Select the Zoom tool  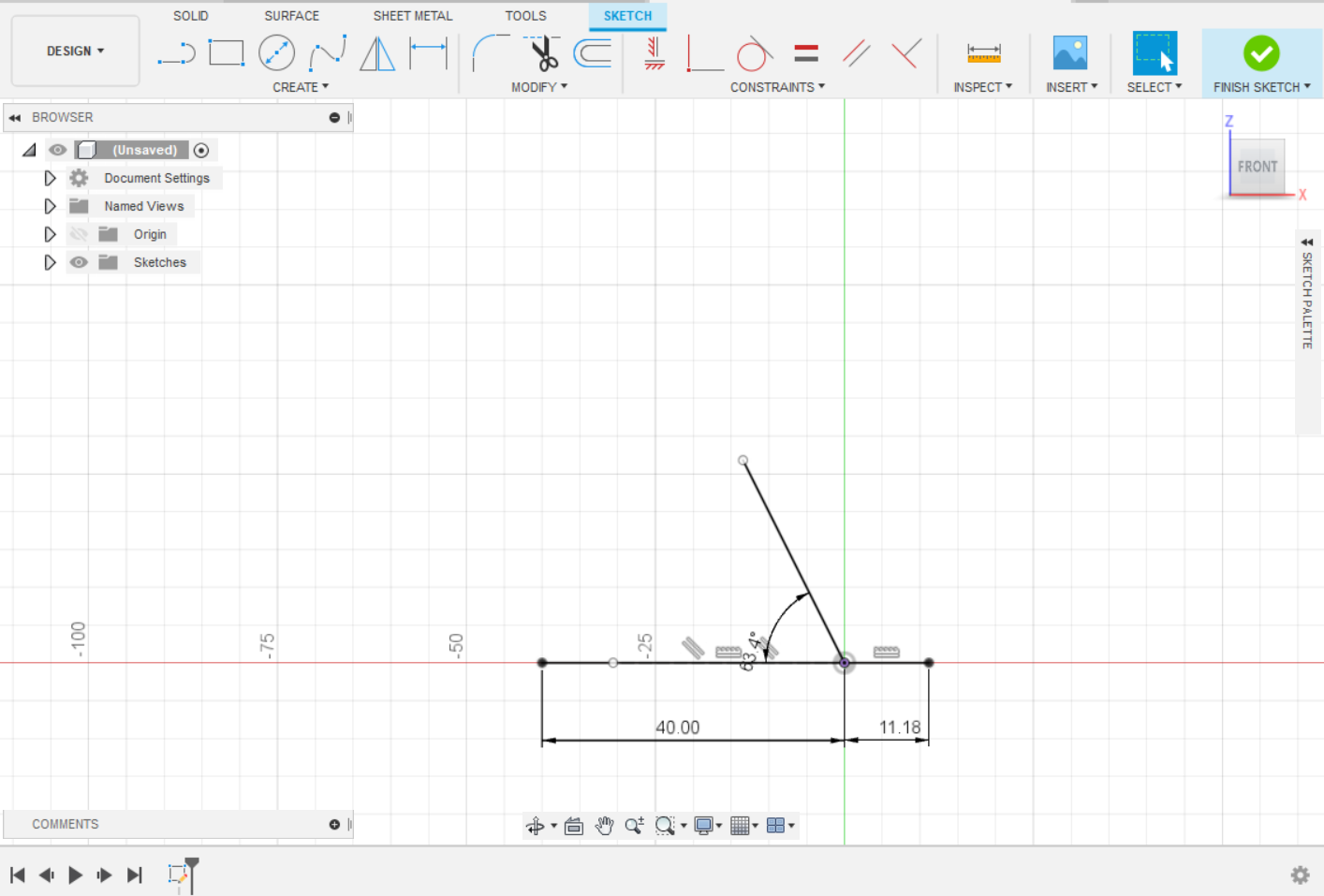(634, 825)
